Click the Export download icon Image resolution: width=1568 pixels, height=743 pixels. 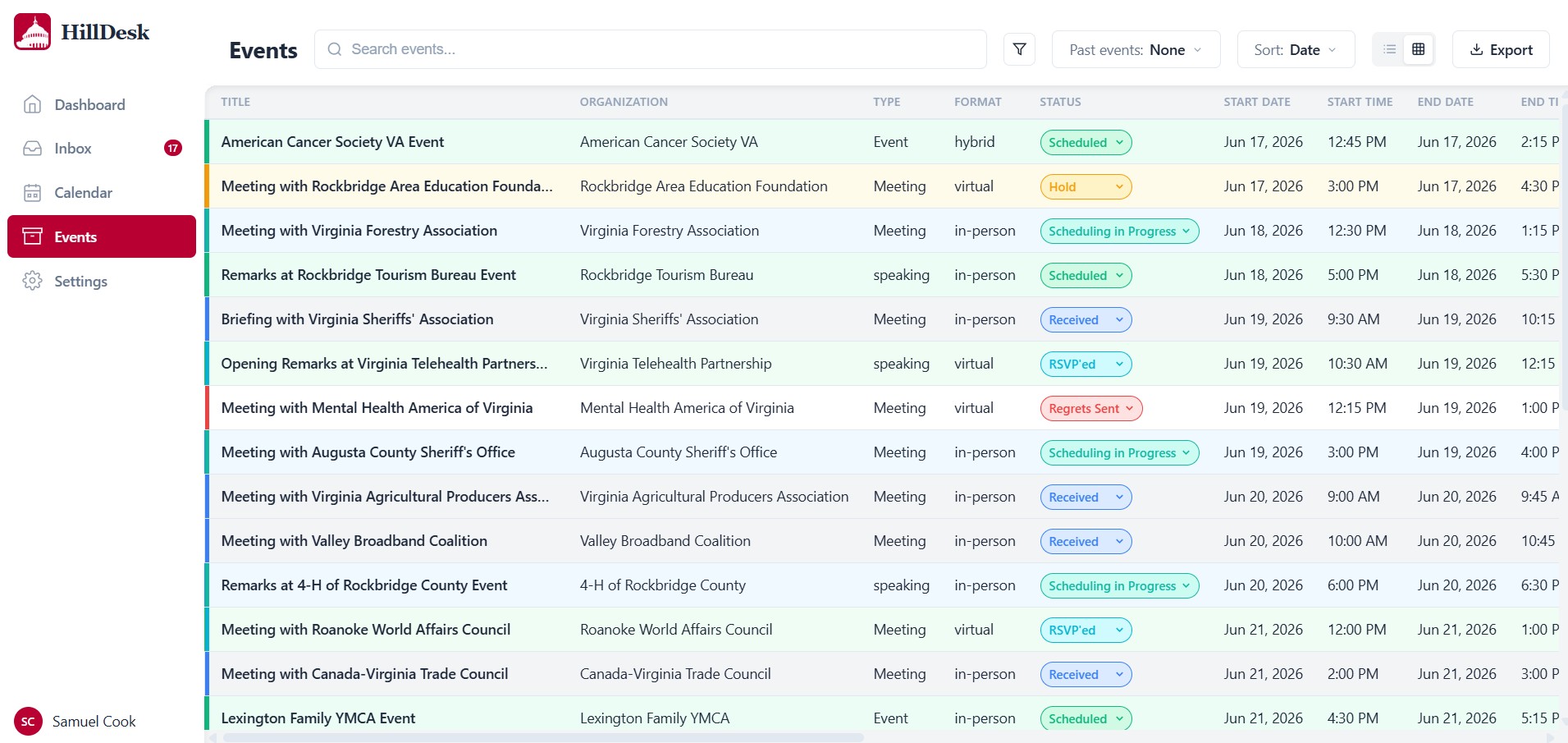tap(1476, 49)
